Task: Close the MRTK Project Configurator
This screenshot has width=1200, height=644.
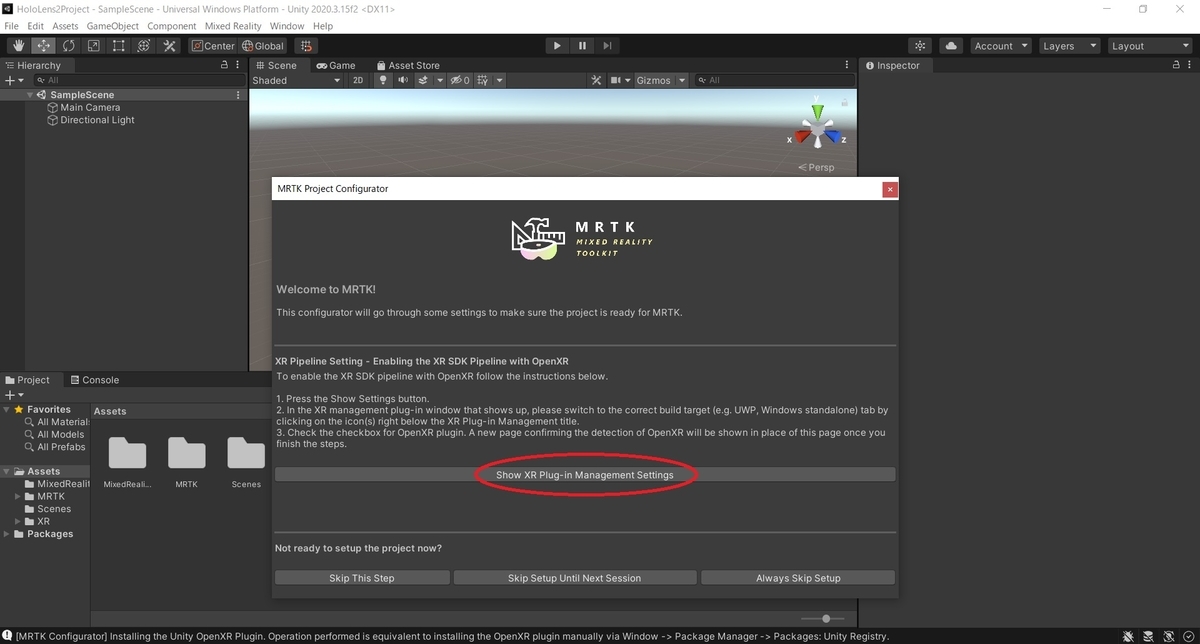Action: (890, 189)
